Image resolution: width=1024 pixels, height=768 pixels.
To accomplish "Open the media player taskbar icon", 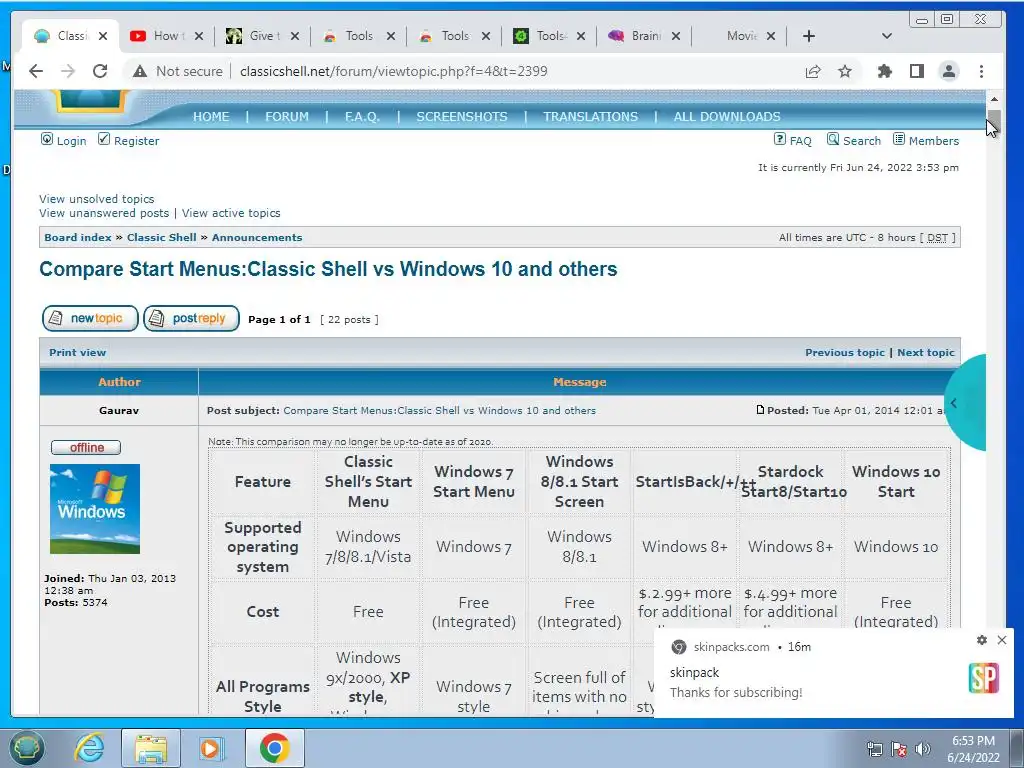I will click(x=212, y=748).
